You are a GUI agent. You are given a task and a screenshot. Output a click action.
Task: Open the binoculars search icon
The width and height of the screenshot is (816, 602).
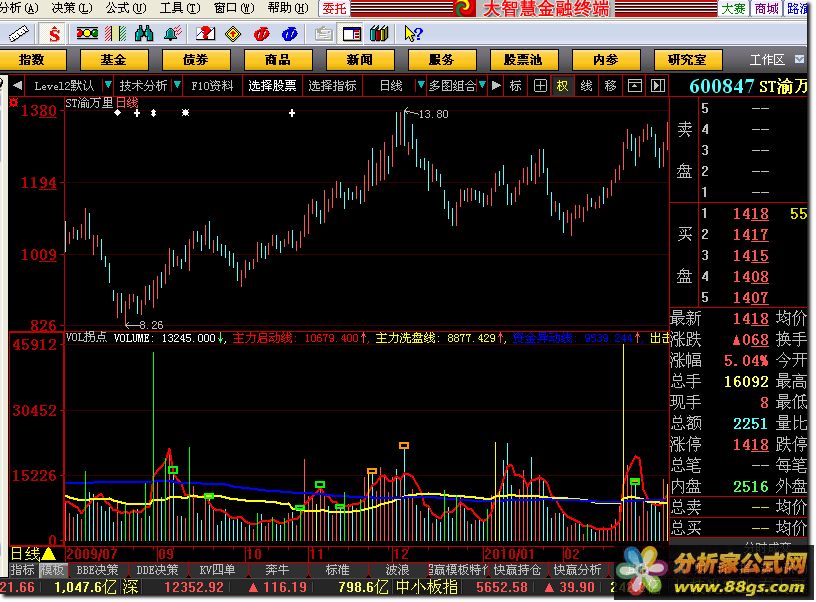tap(144, 34)
